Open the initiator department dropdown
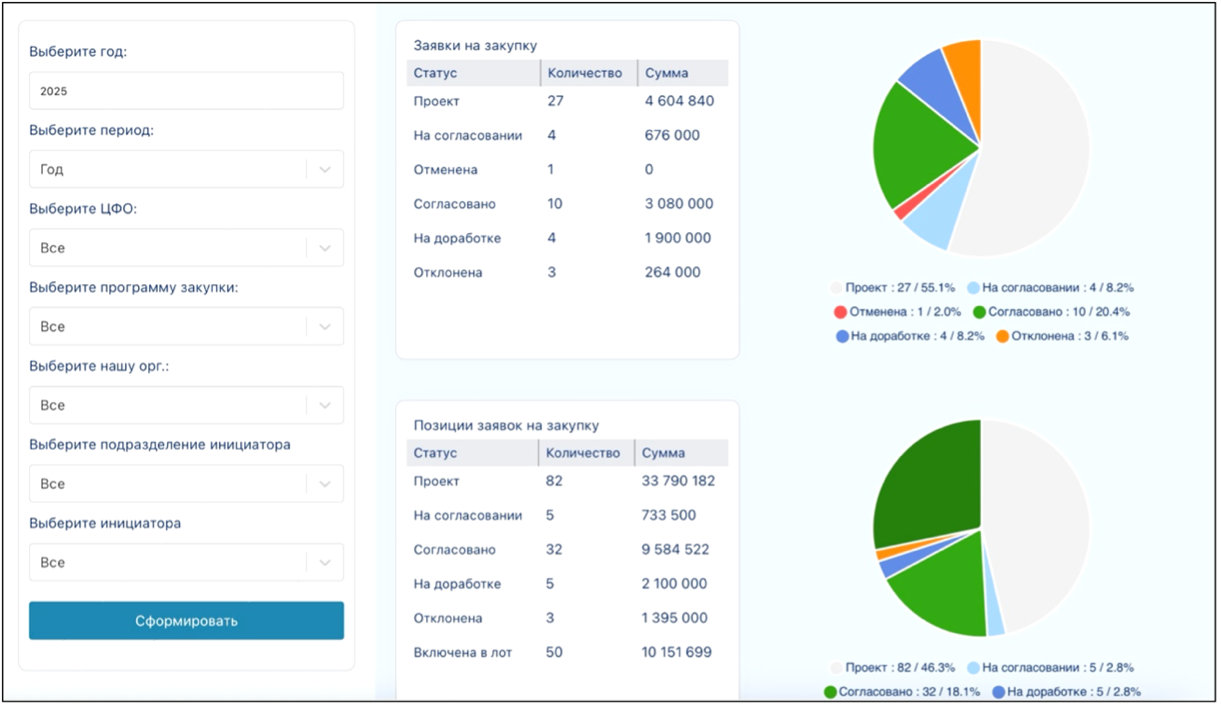 [x=186, y=484]
